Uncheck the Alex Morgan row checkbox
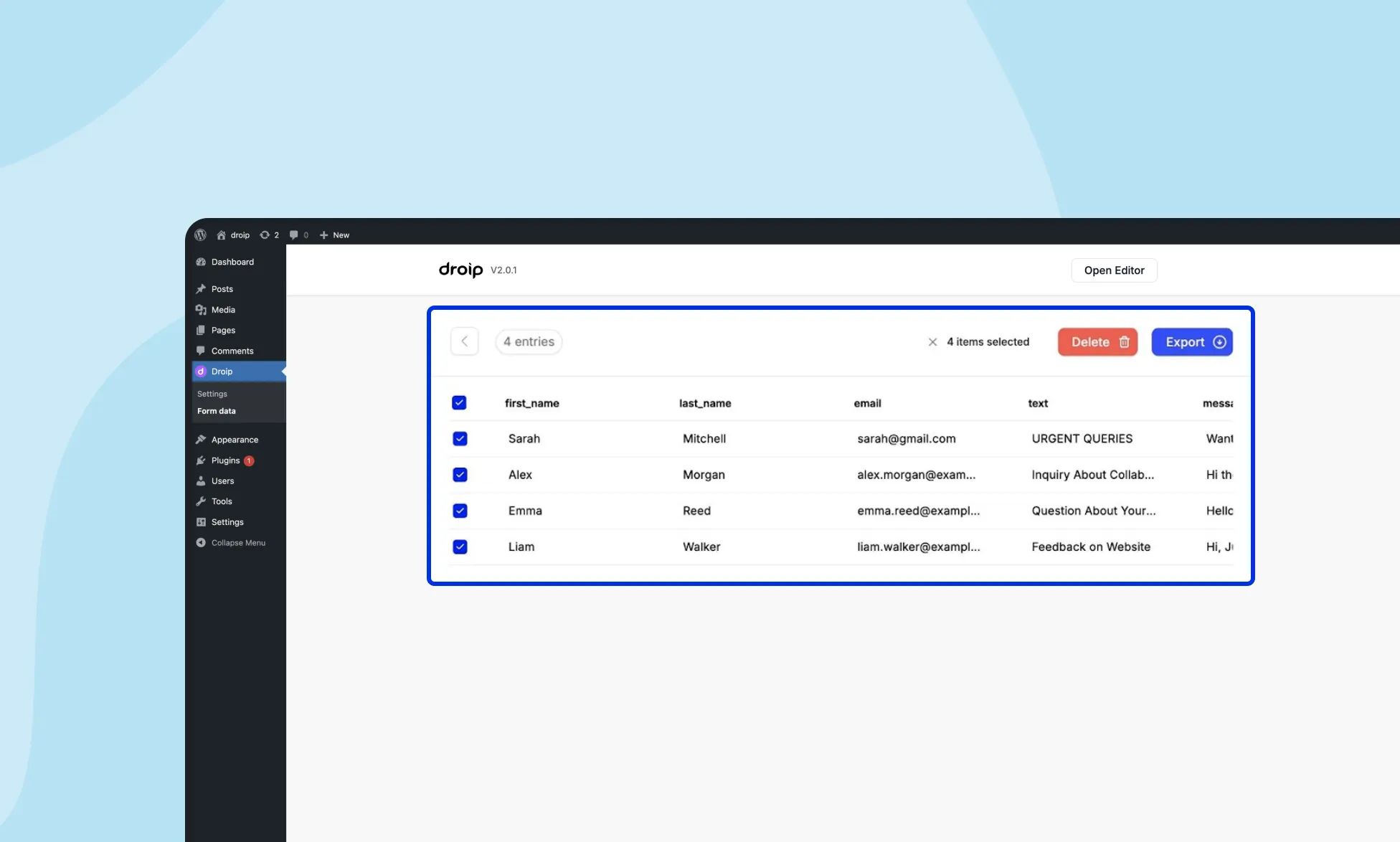 [460, 475]
